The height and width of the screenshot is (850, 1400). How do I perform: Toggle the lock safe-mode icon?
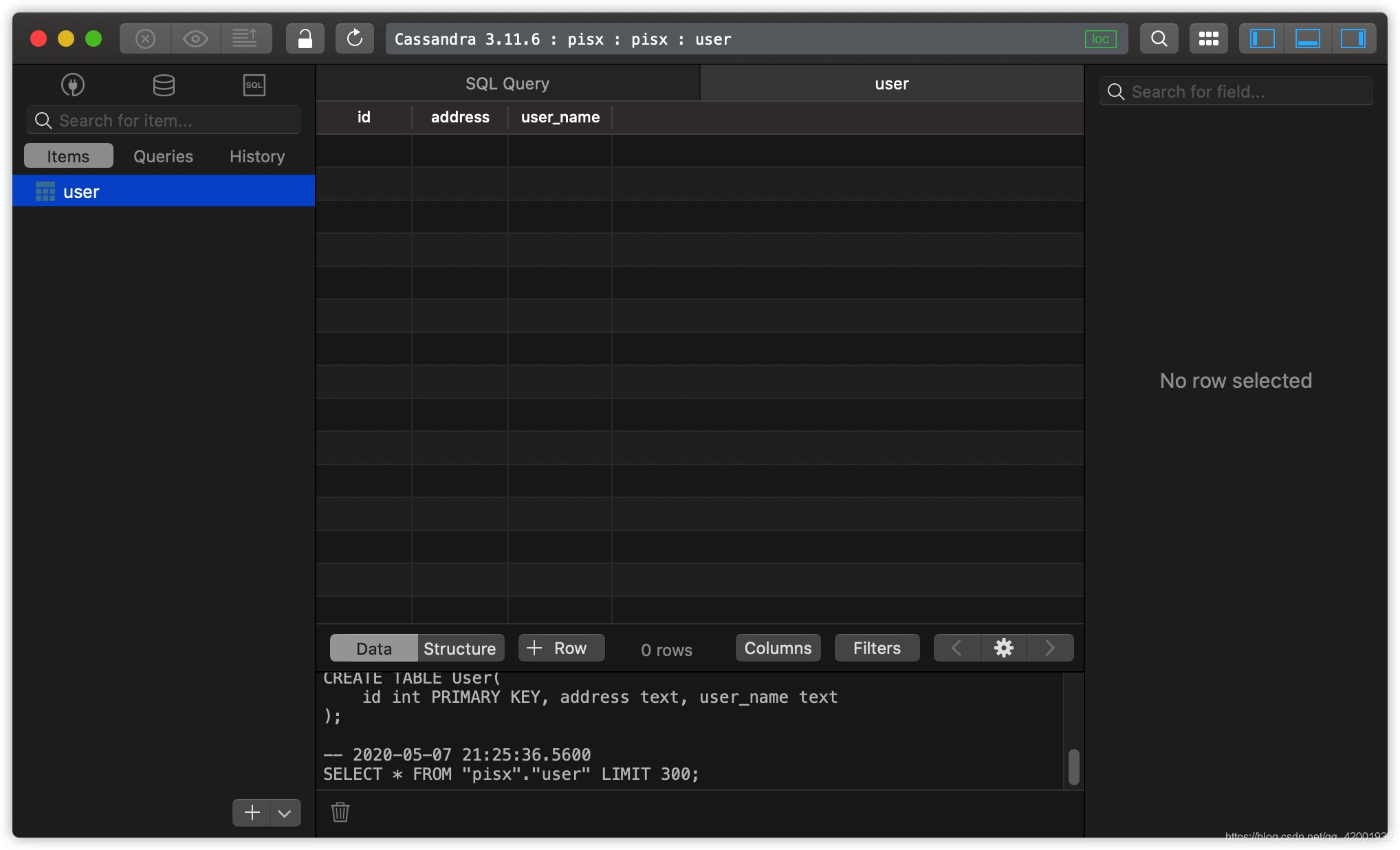[x=305, y=39]
